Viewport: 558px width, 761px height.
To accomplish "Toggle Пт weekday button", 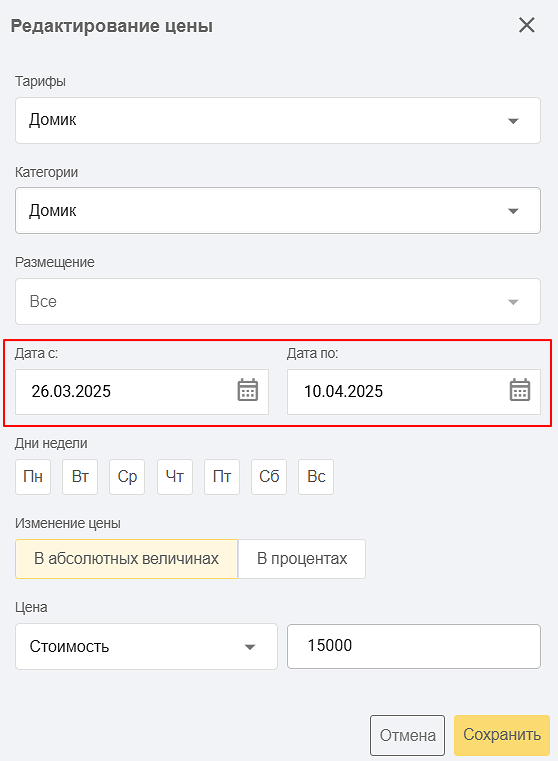I will tap(222, 477).
